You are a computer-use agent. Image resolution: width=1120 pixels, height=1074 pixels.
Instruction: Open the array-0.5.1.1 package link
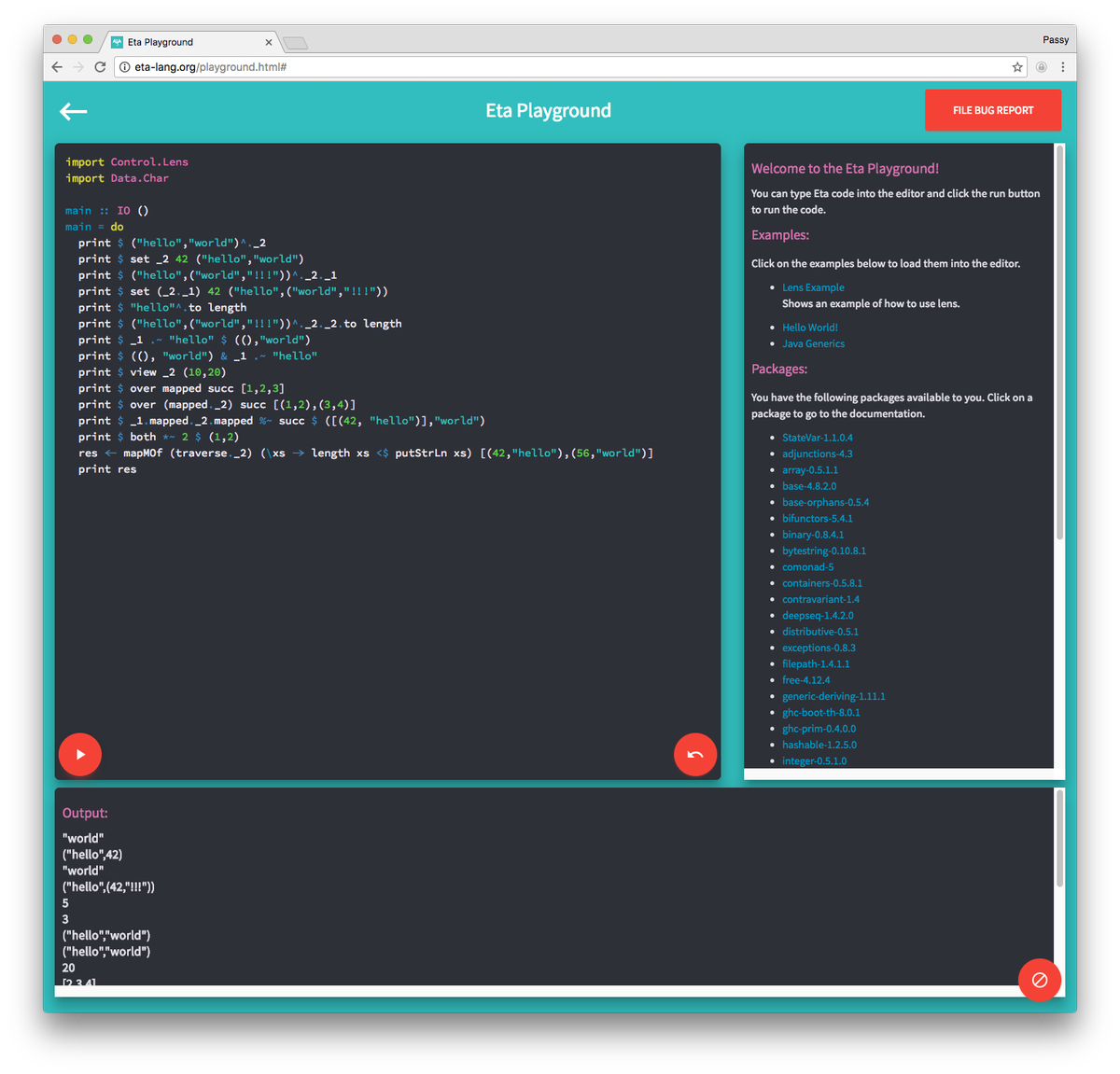tap(810, 470)
